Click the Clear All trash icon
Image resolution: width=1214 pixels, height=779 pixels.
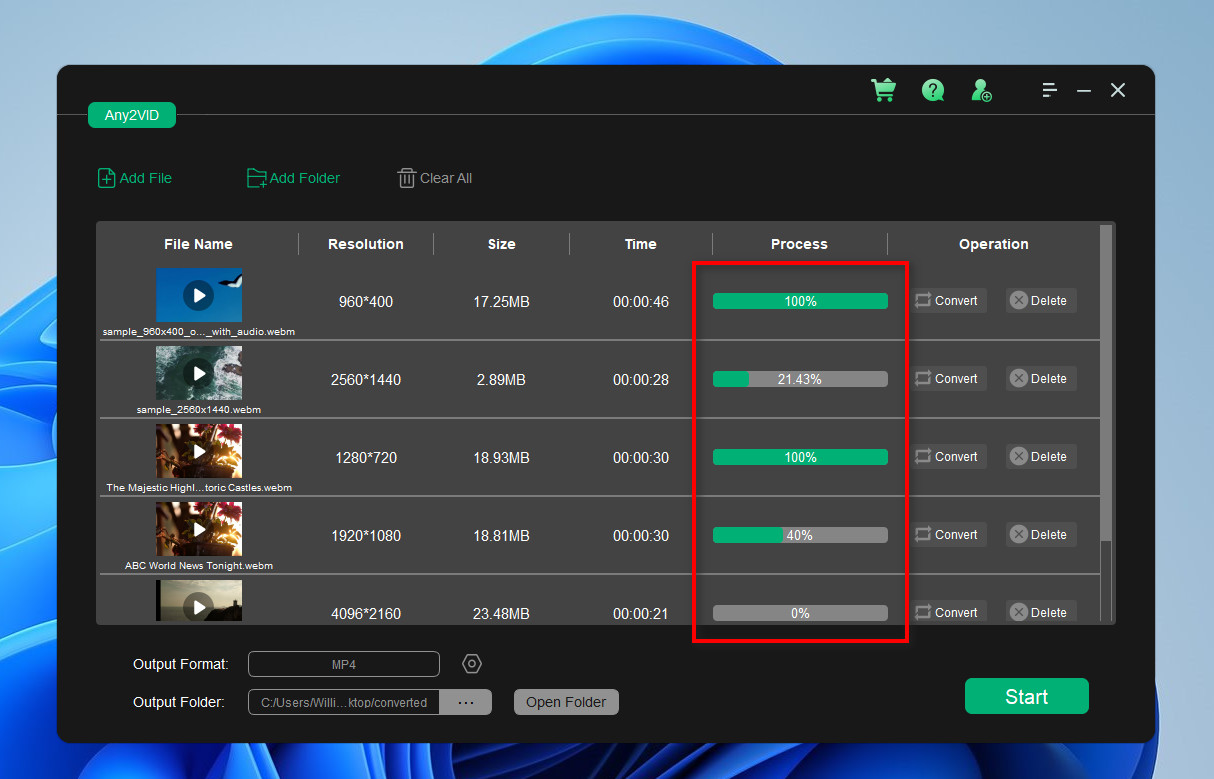tap(406, 177)
